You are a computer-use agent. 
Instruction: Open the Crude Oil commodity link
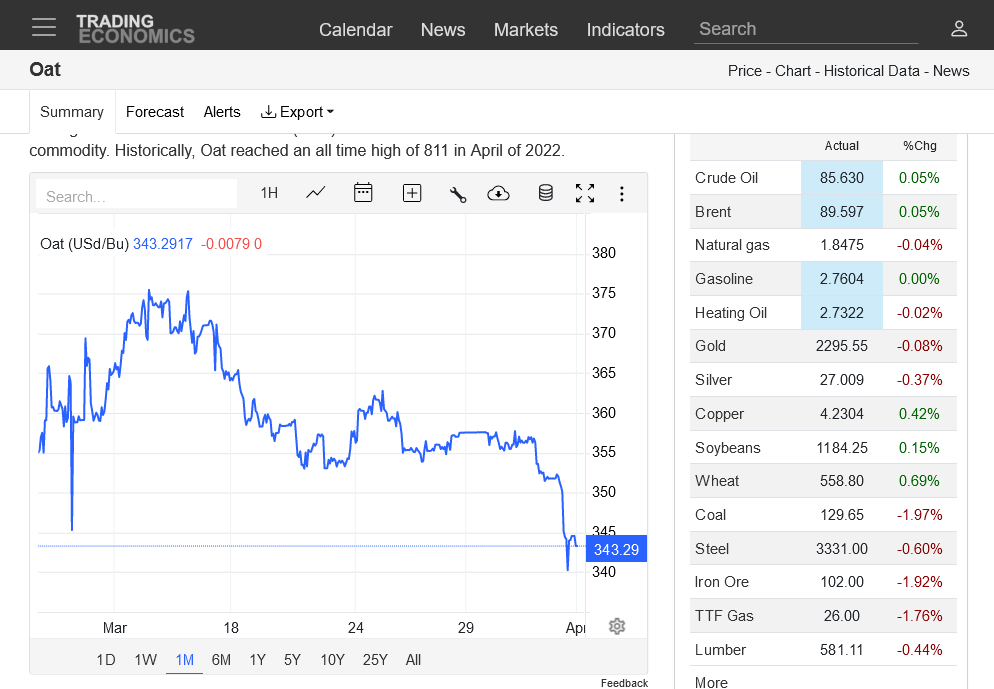point(726,177)
